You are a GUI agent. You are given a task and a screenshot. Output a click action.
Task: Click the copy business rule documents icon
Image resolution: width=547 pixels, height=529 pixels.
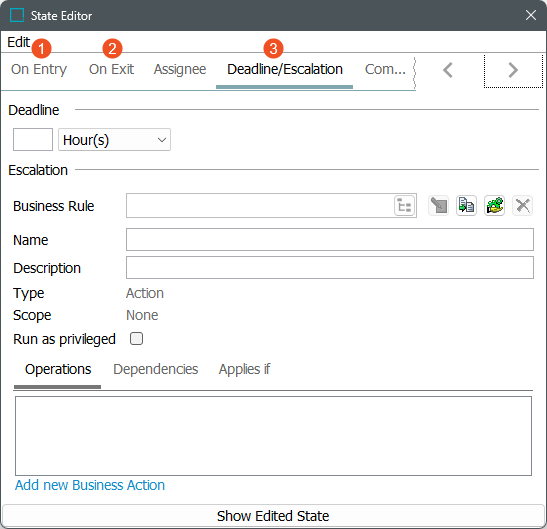point(466,206)
